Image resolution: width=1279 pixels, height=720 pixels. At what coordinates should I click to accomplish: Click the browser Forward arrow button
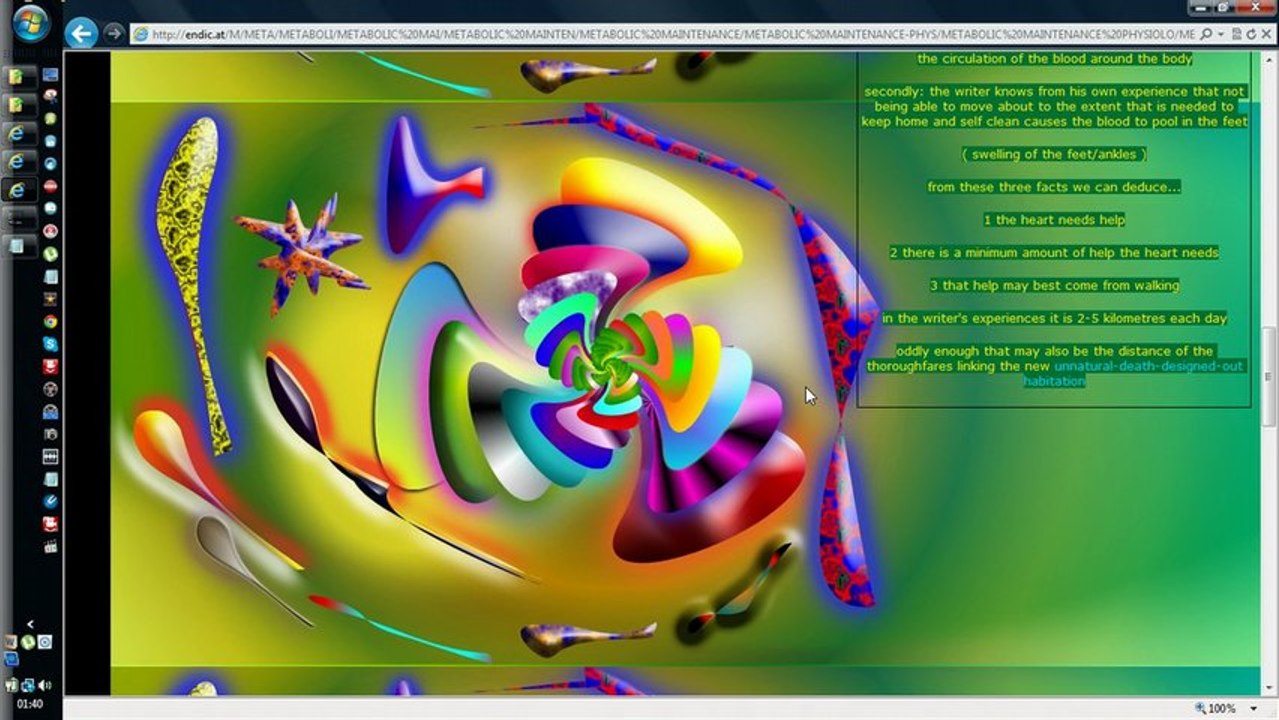(114, 33)
